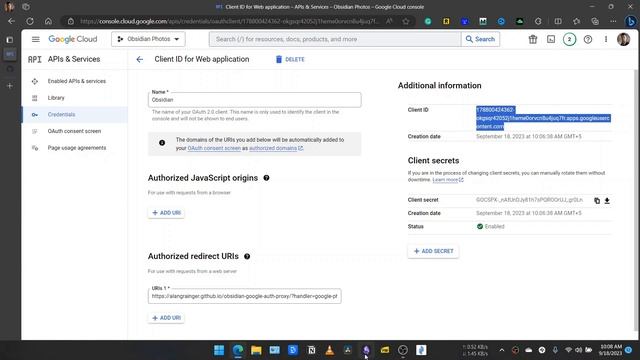Screen dimensions: 640x360
Task: Open notifications badge showing 2
Action: (x=569, y=39)
